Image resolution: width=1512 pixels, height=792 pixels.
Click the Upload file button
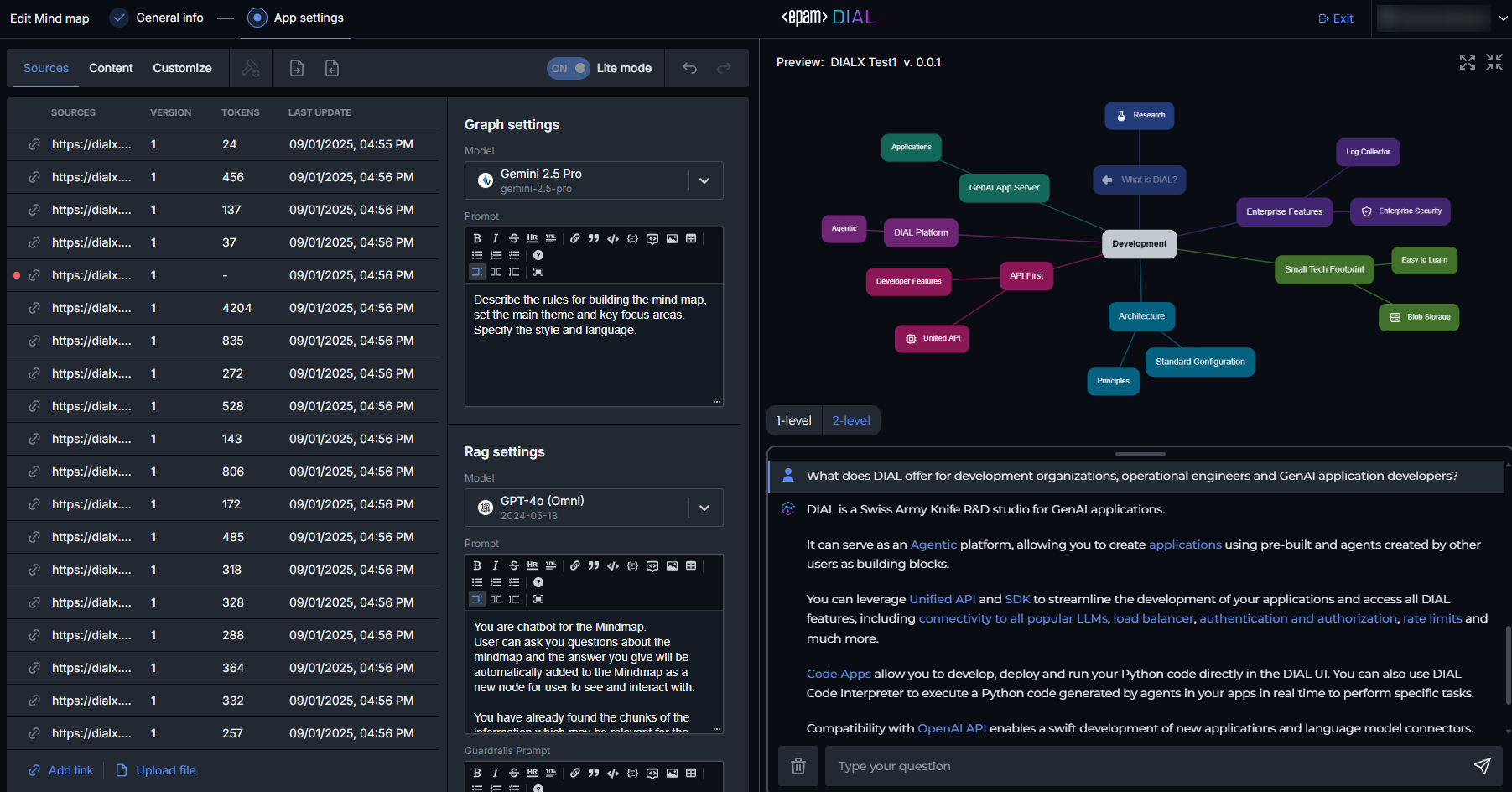point(156,770)
